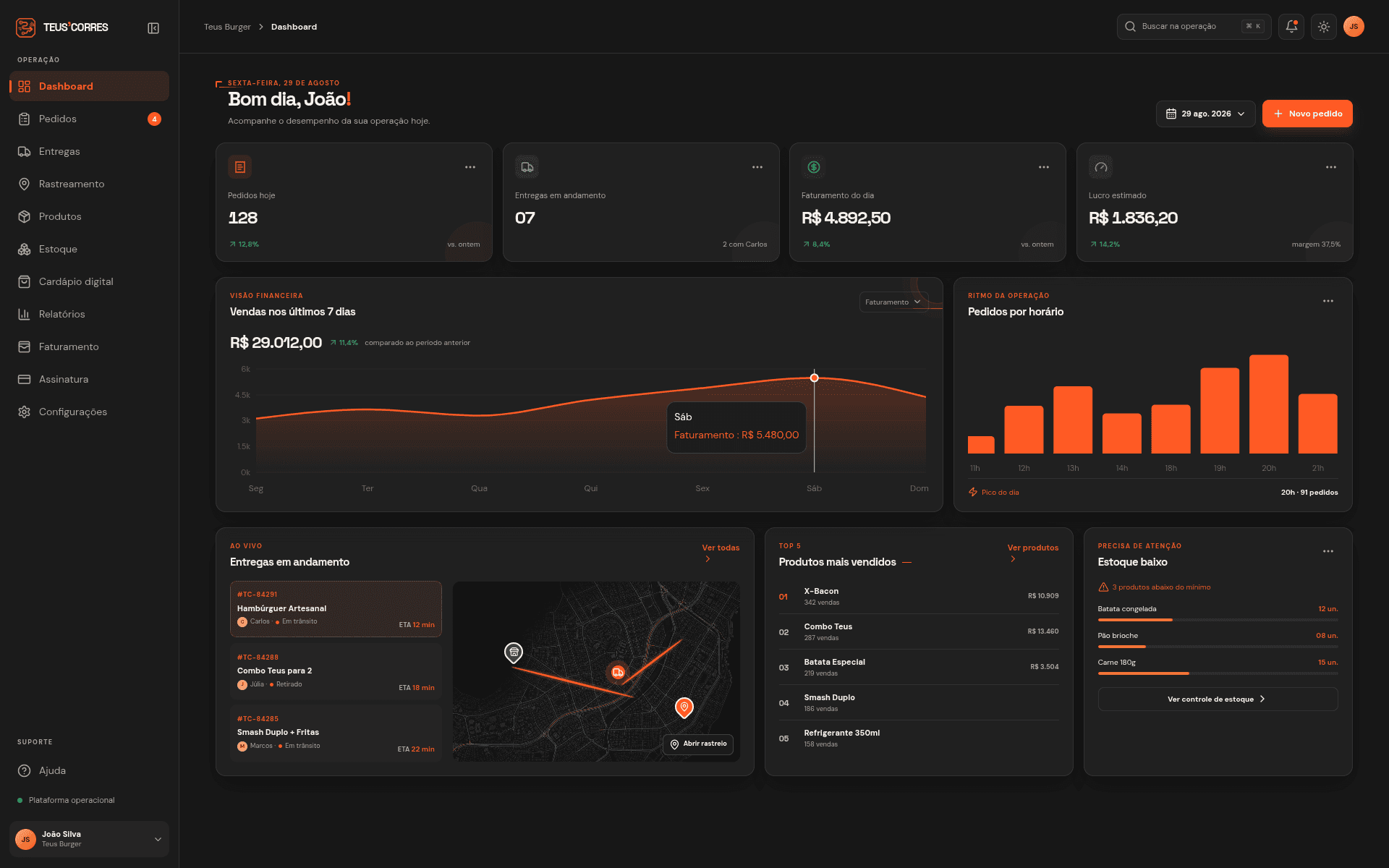The height and width of the screenshot is (868, 1389).
Task: Go to Dashboard in sidebar
Action: (x=89, y=86)
